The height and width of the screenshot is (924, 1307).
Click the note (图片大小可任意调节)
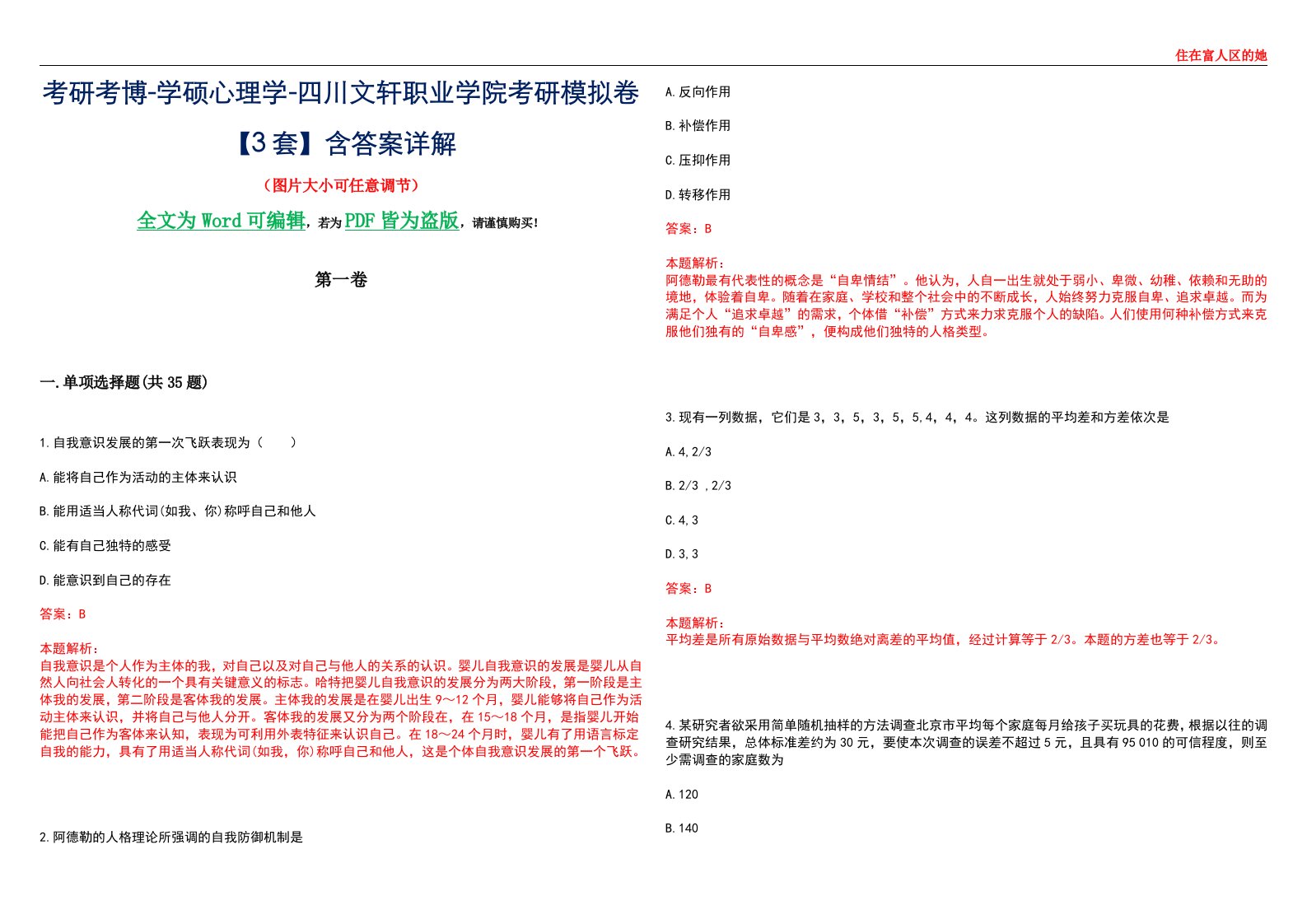click(x=341, y=186)
